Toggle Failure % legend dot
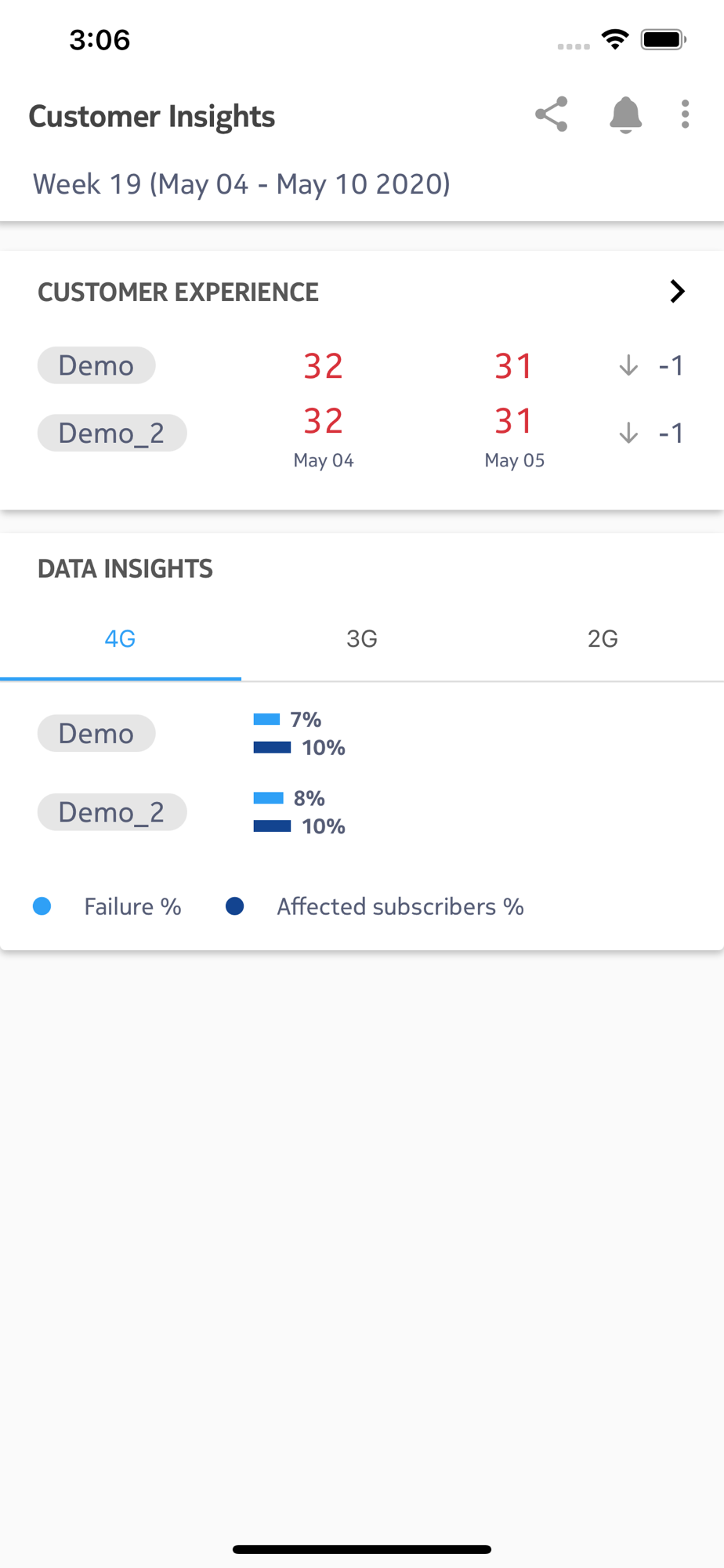Screen dimensions: 724x1568 (42, 906)
